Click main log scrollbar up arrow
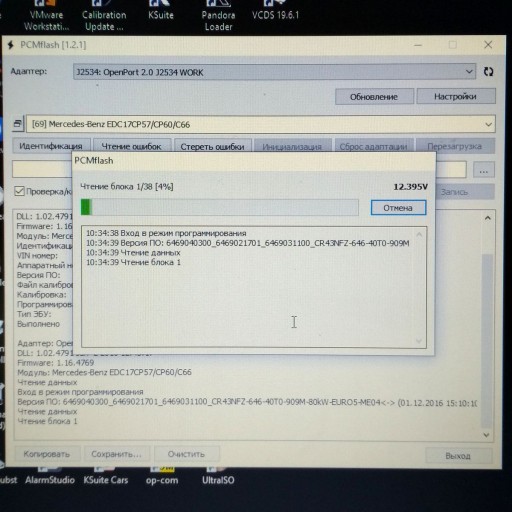 pyautogui.click(x=488, y=218)
